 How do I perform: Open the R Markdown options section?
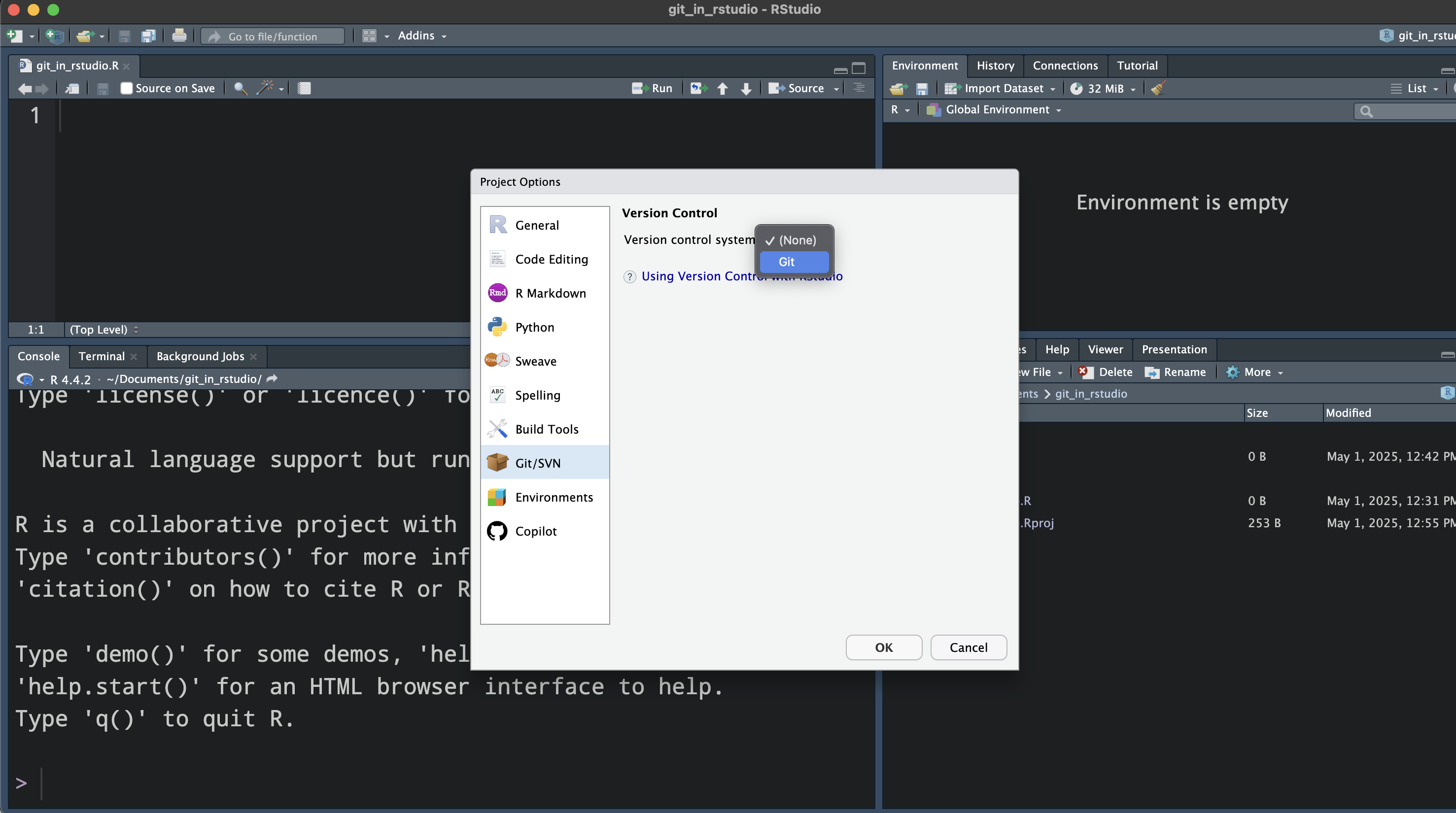(x=550, y=293)
